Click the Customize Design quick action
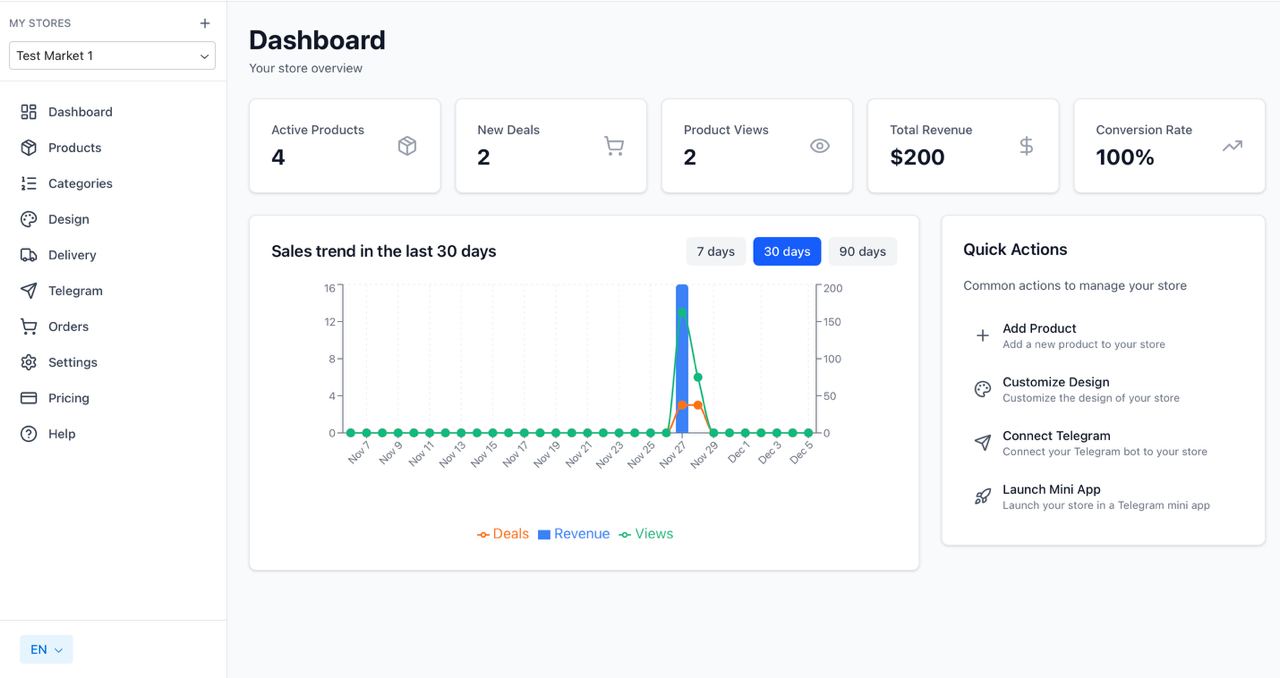The width and height of the screenshot is (1280, 678). (x=1103, y=389)
